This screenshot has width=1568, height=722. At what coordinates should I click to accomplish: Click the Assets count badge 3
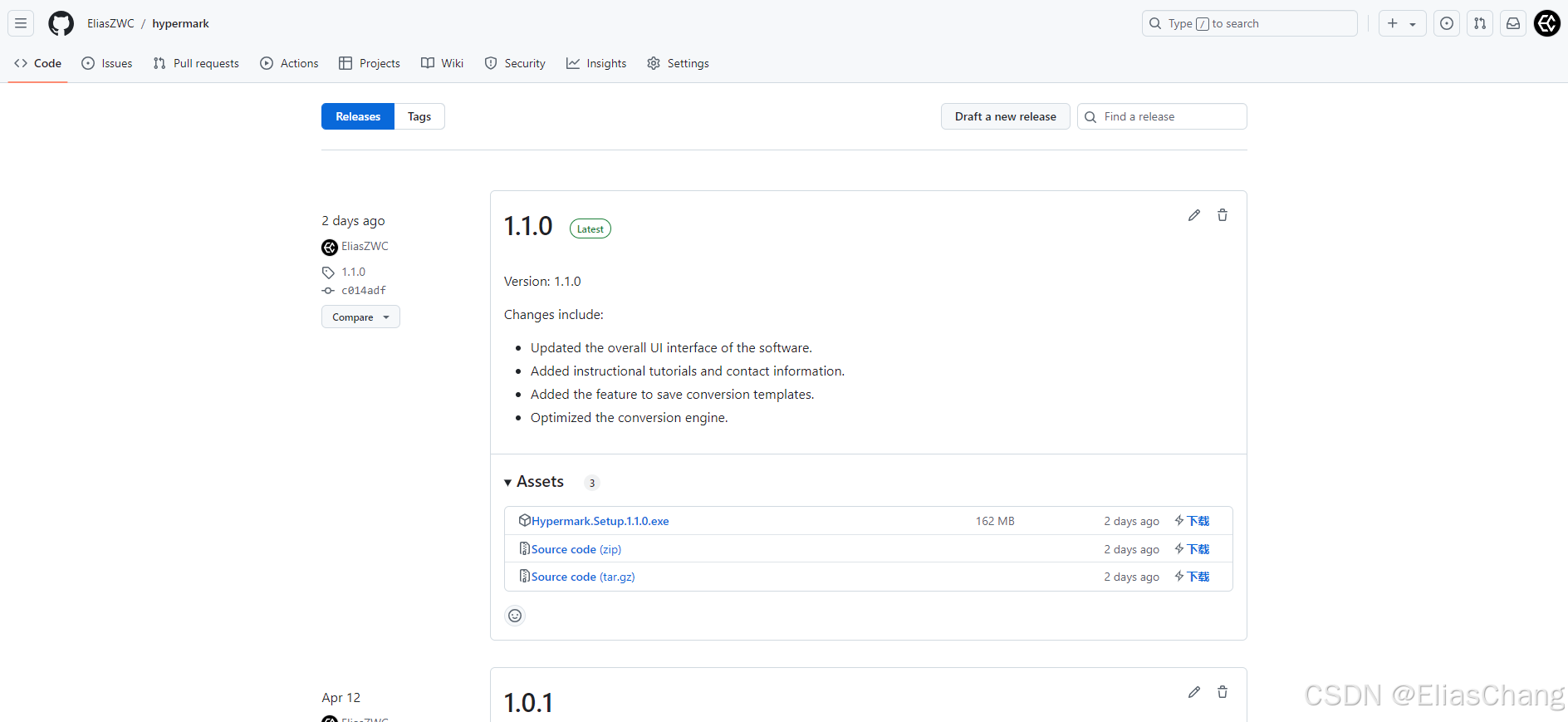(592, 483)
